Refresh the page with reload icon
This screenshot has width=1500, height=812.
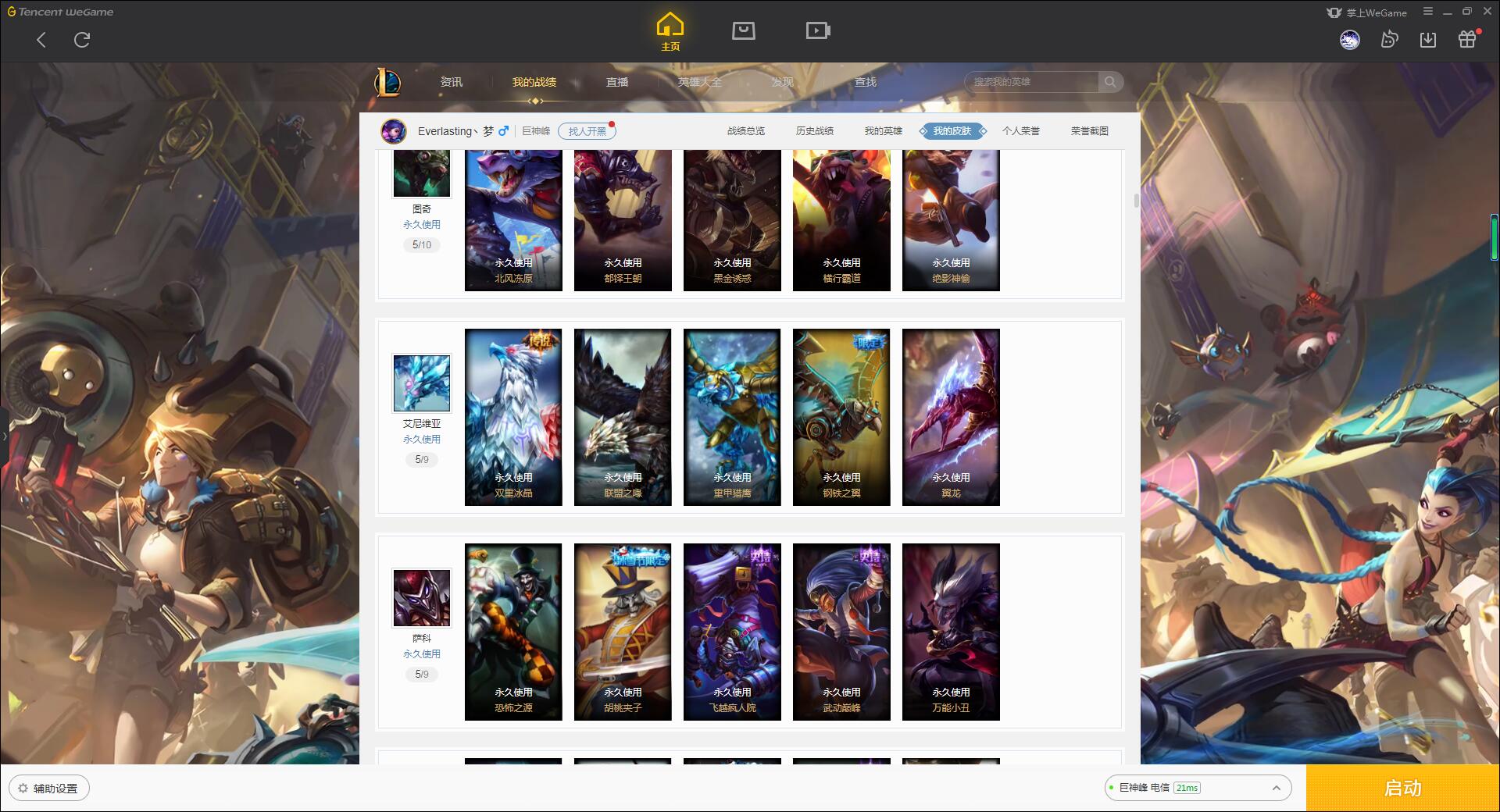(x=82, y=40)
